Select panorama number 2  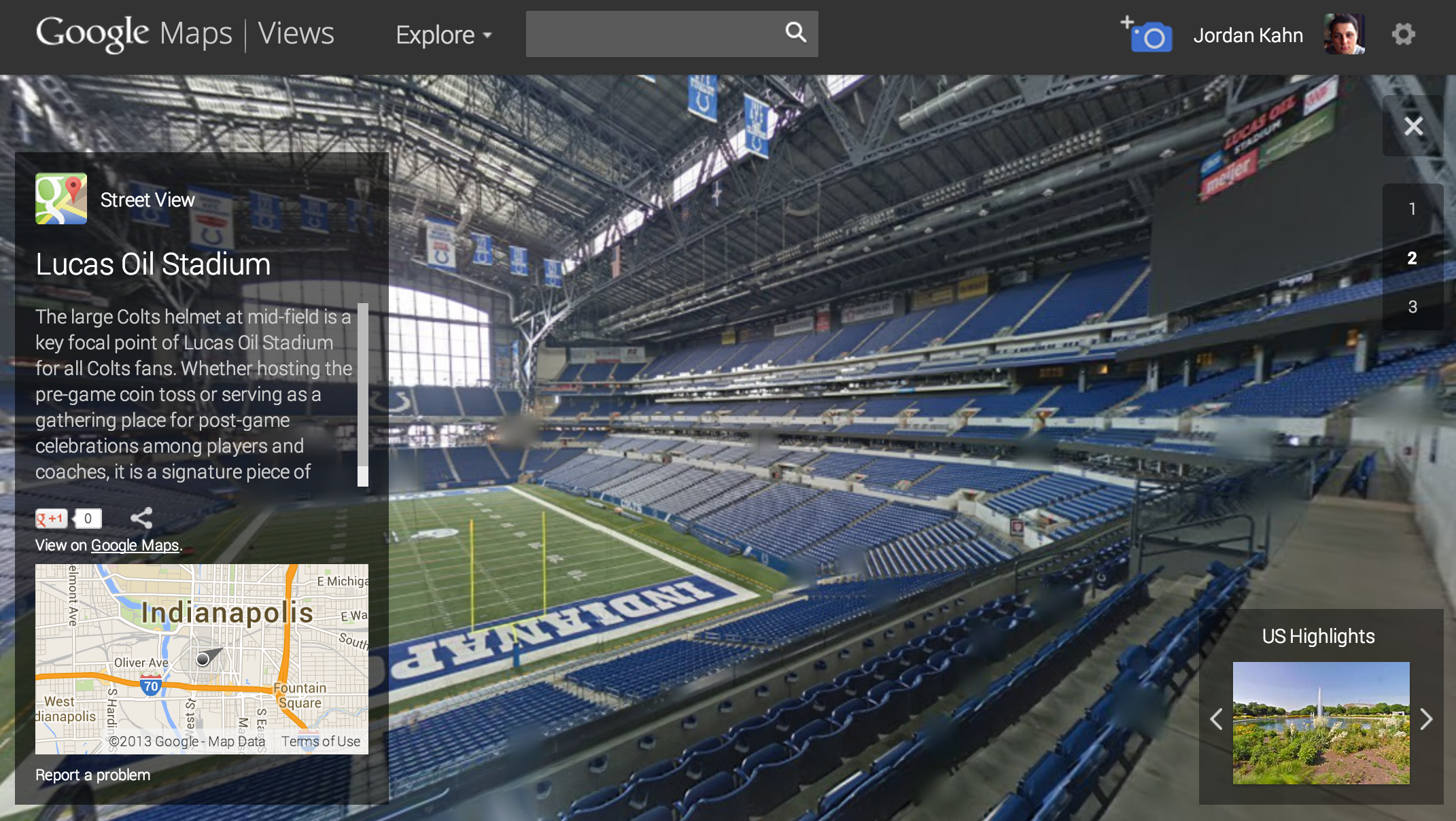(x=1412, y=258)
